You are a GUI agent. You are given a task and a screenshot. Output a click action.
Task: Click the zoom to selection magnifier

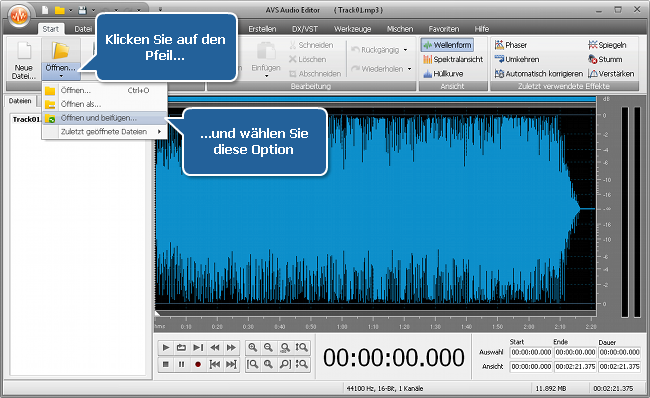pos(269,364)
